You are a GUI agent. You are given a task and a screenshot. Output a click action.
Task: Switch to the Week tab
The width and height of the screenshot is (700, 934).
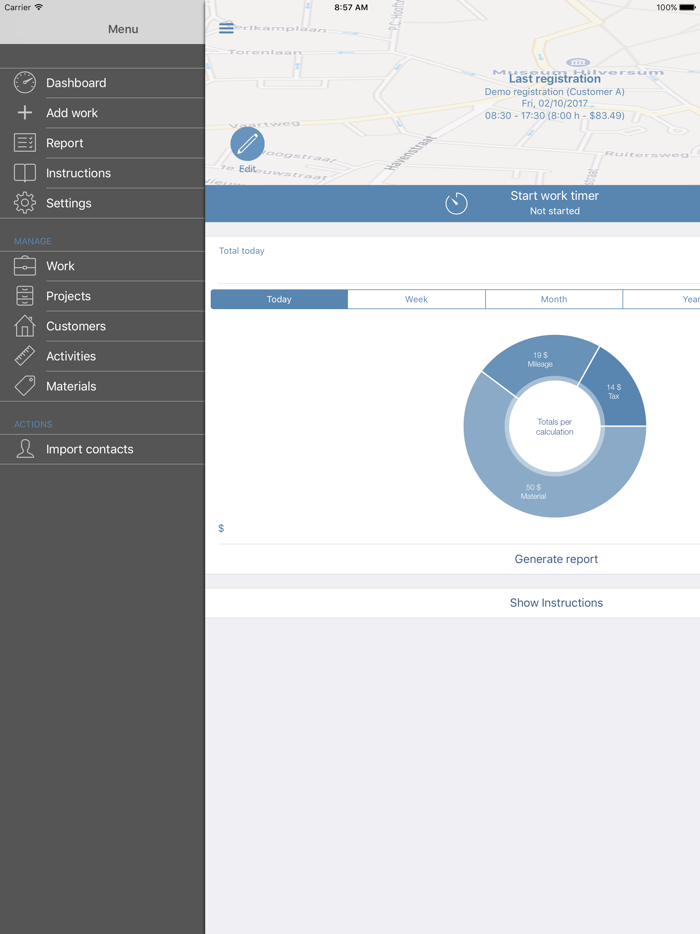coord(416,299)
